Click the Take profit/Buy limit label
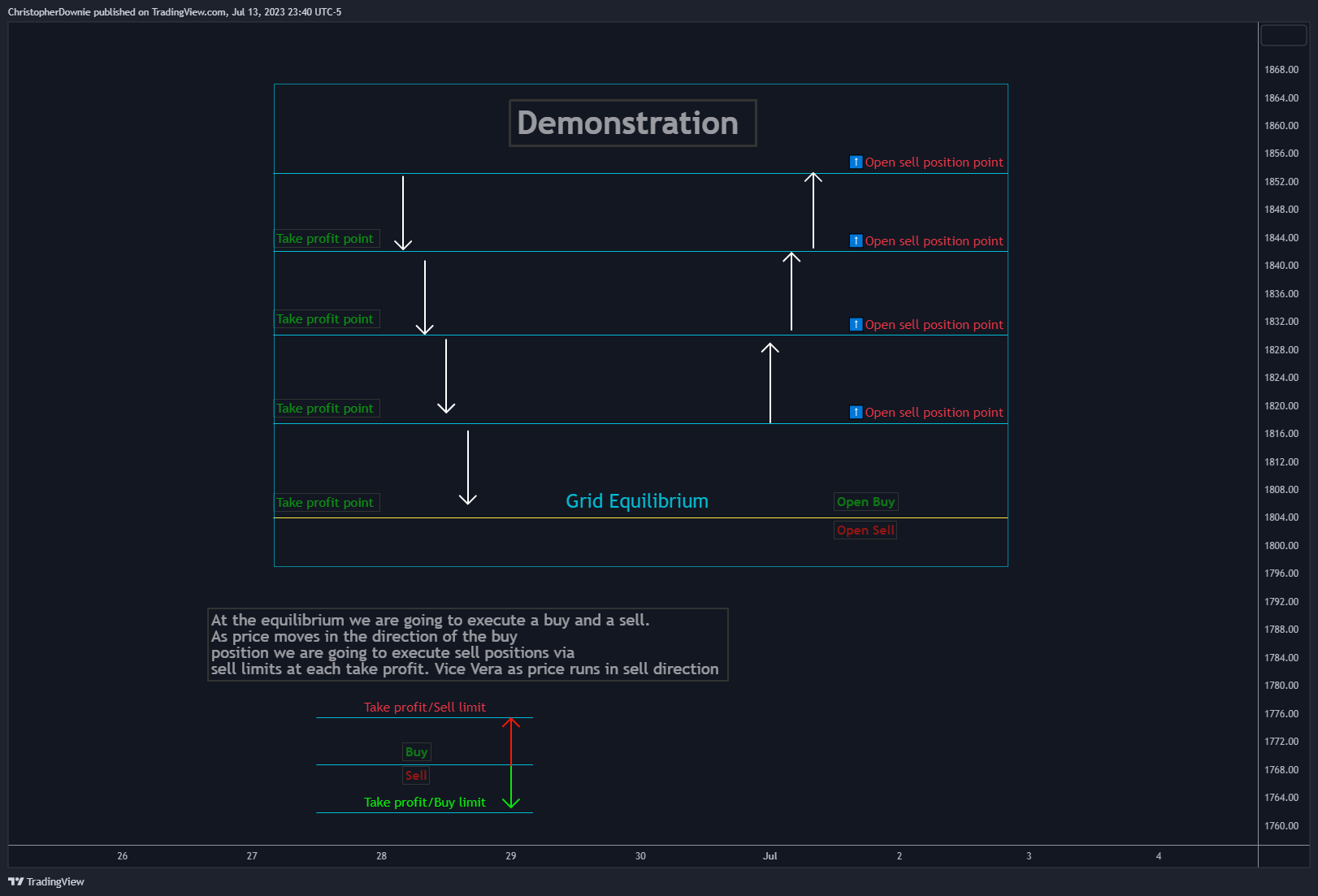The height and width of the screenshot is (896, 1318). pos(425,803)
